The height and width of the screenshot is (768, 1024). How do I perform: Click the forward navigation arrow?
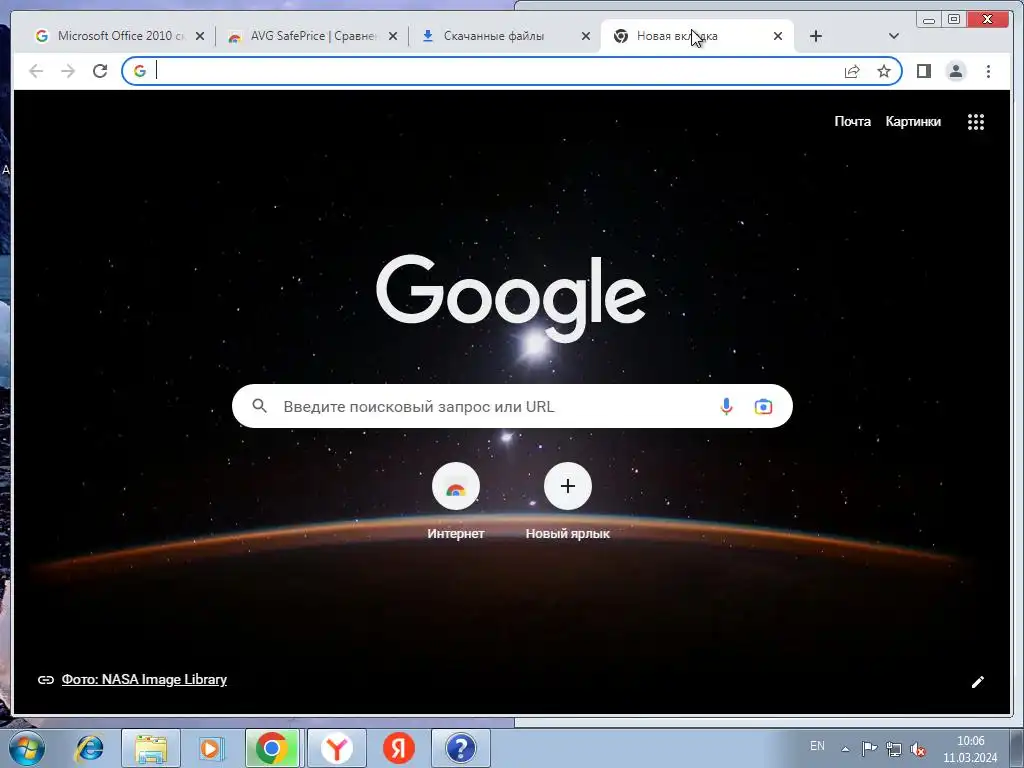click(x=68, y=71)
